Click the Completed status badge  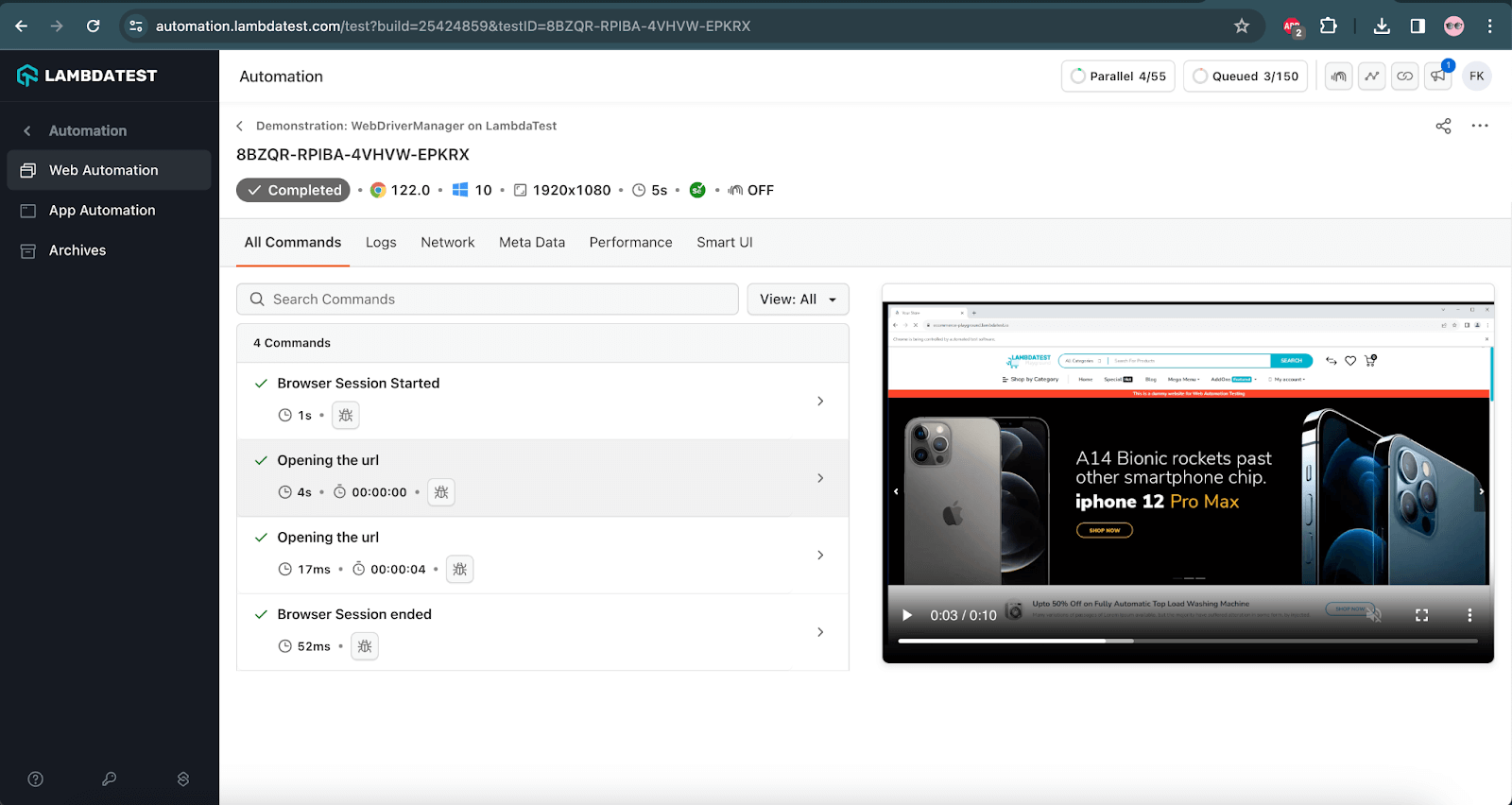click(x=293, y=190)
